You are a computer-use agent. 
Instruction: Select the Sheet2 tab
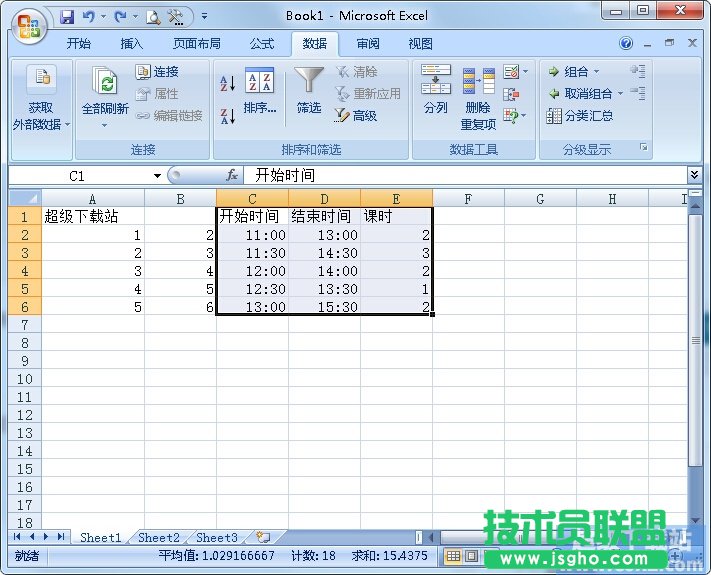[x=159, y=537]
